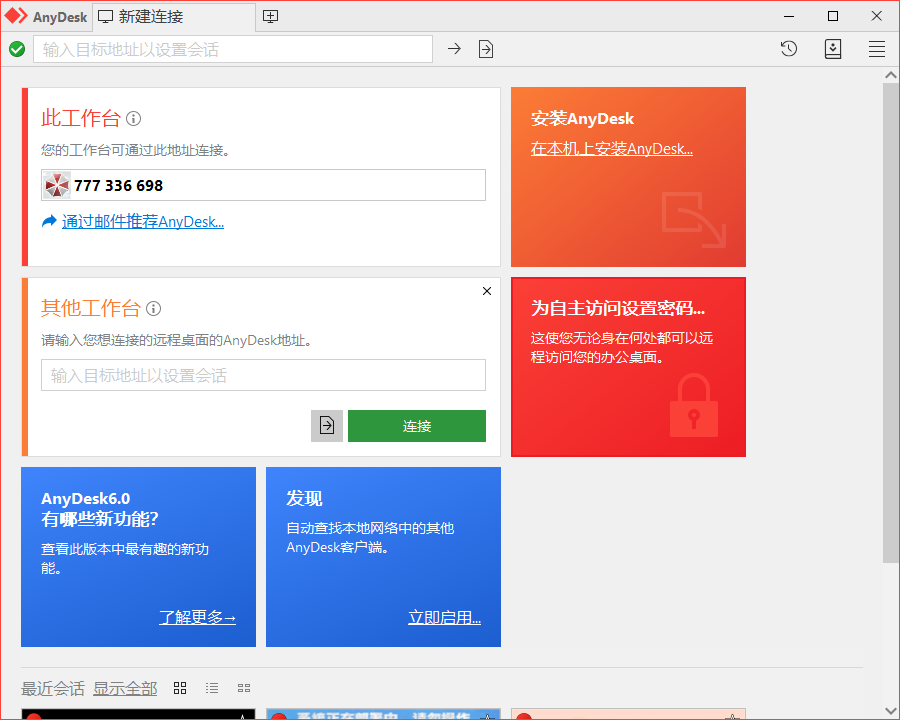Open the hamburger main menu

pos(877,49)
